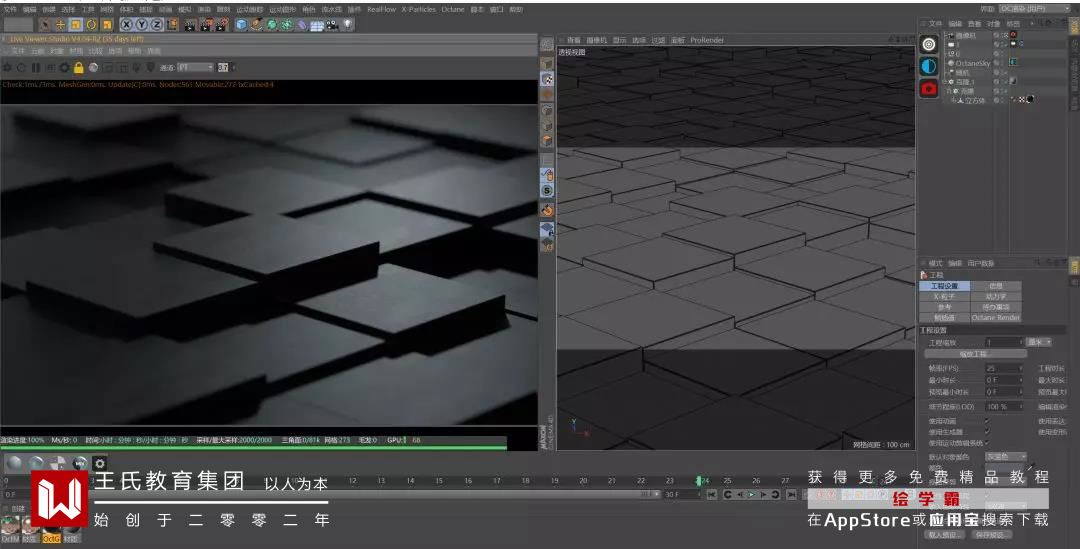Toggle the Use Animation checkbox
Image resolution: width=1080 pixels, height=549 pixels.
click(x=987, y=420)
